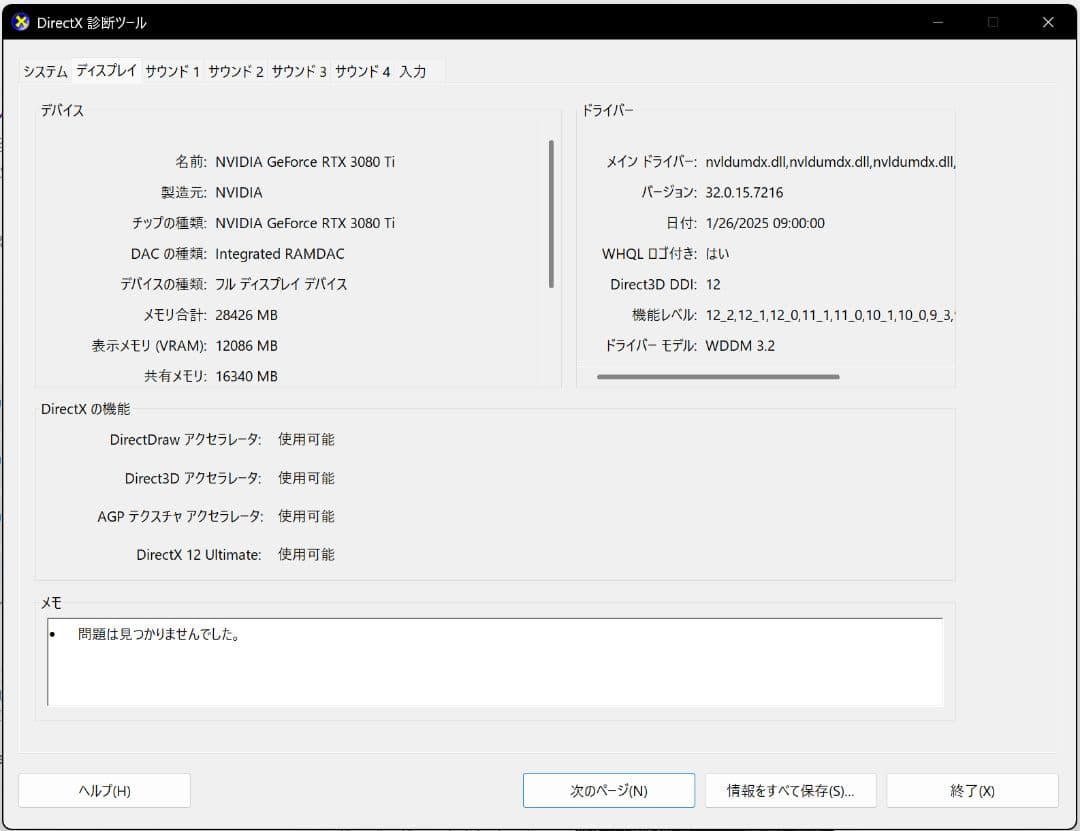Click the DirectX icon in the title bar
1080x831 pixels.
click(x=19, y=21)
